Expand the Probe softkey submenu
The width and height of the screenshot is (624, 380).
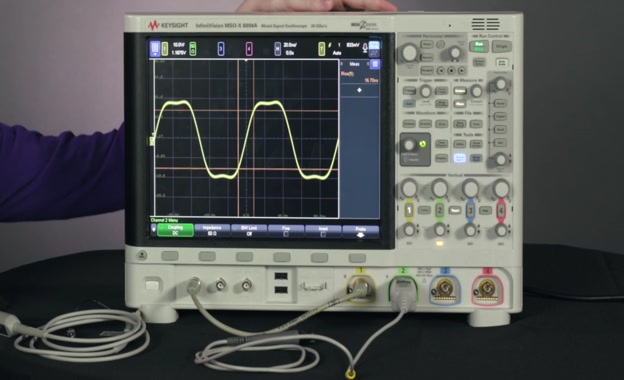tap(361, 232)
